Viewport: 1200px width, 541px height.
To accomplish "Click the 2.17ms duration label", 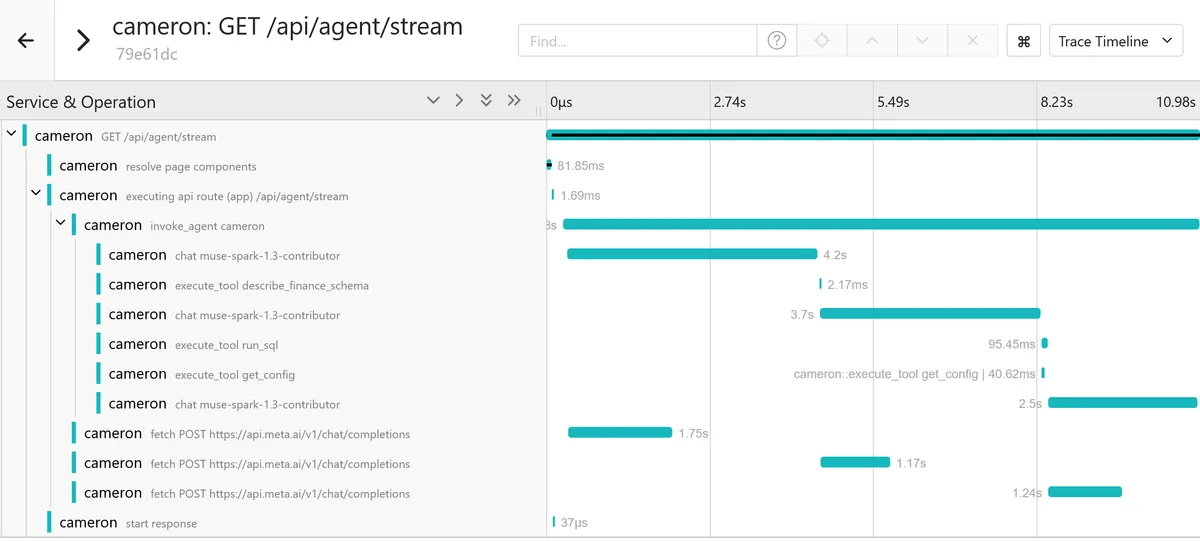I will click(x=848, y=285).
